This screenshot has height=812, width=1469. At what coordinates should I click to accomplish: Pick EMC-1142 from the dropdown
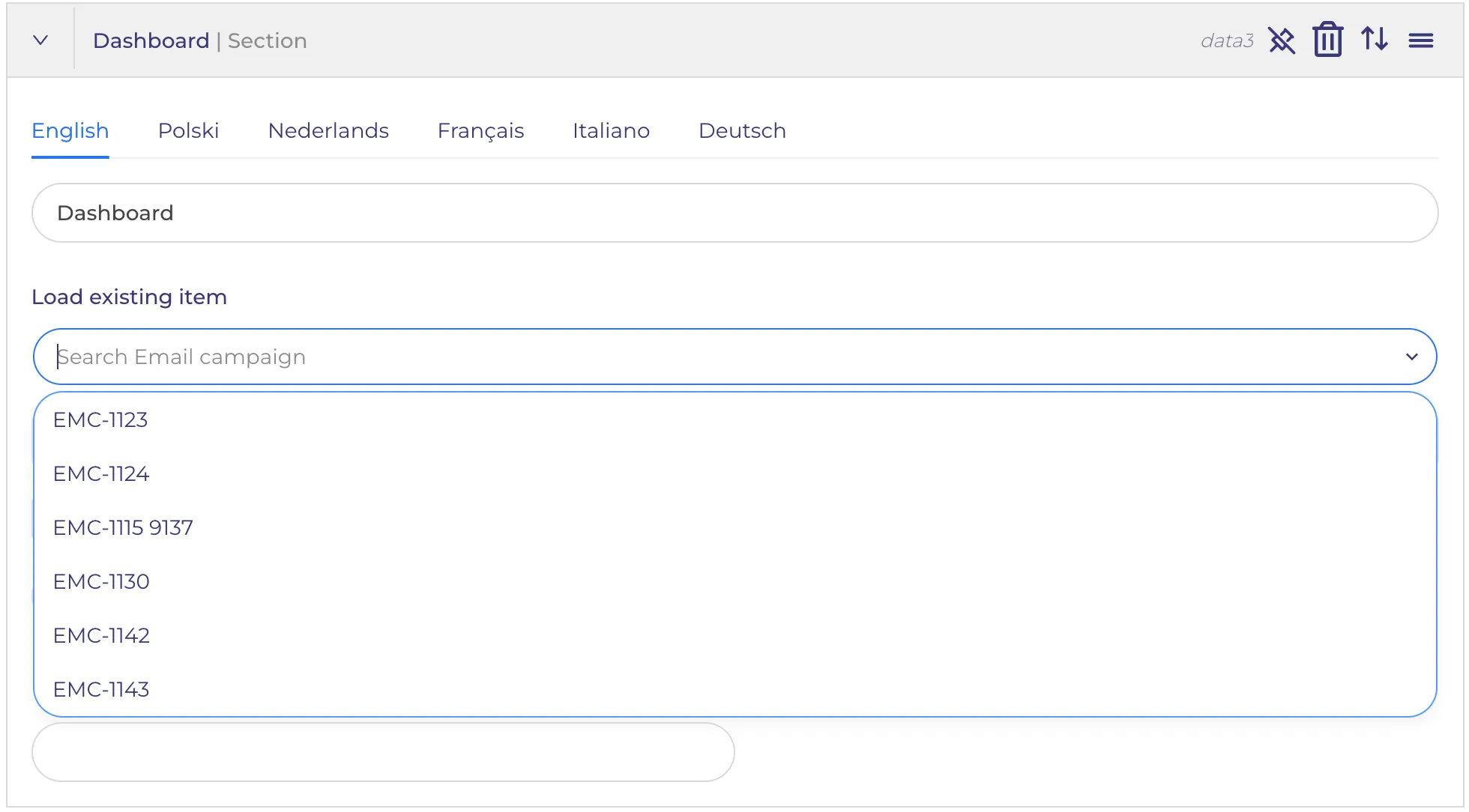734,635
